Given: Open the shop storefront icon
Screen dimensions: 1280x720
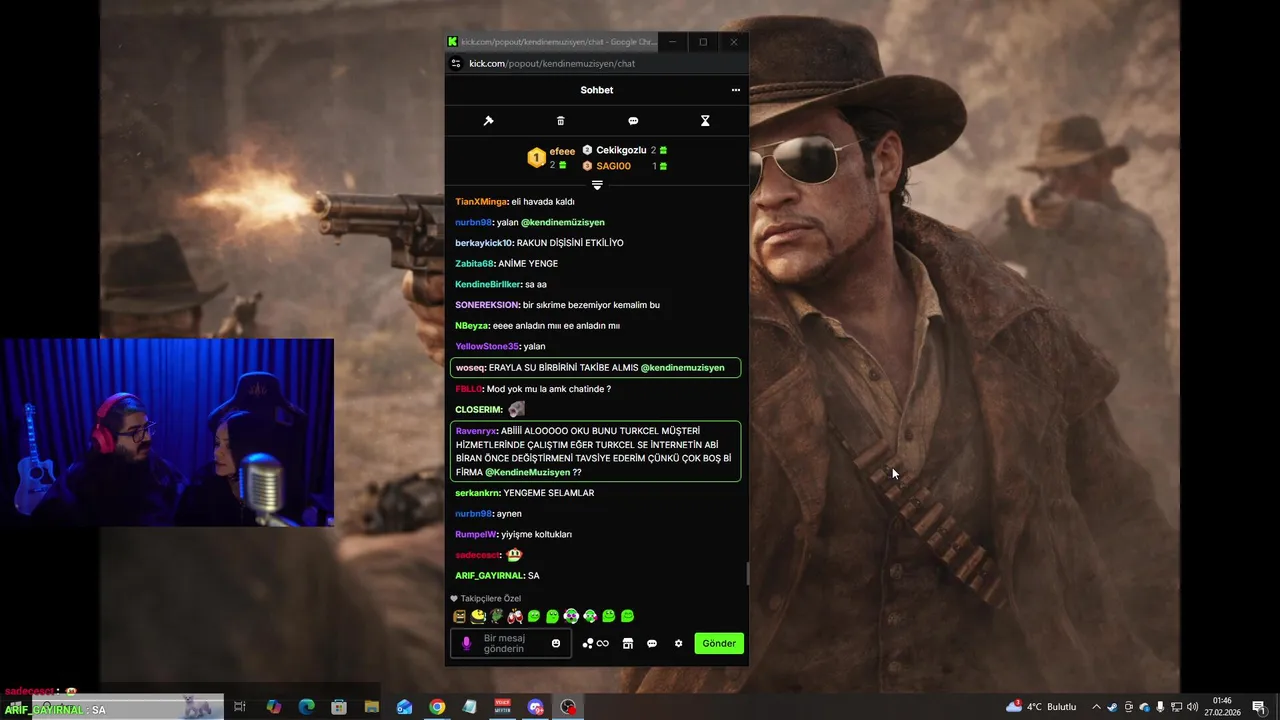Looking at the screenshot, I should (x=628, y=644).
